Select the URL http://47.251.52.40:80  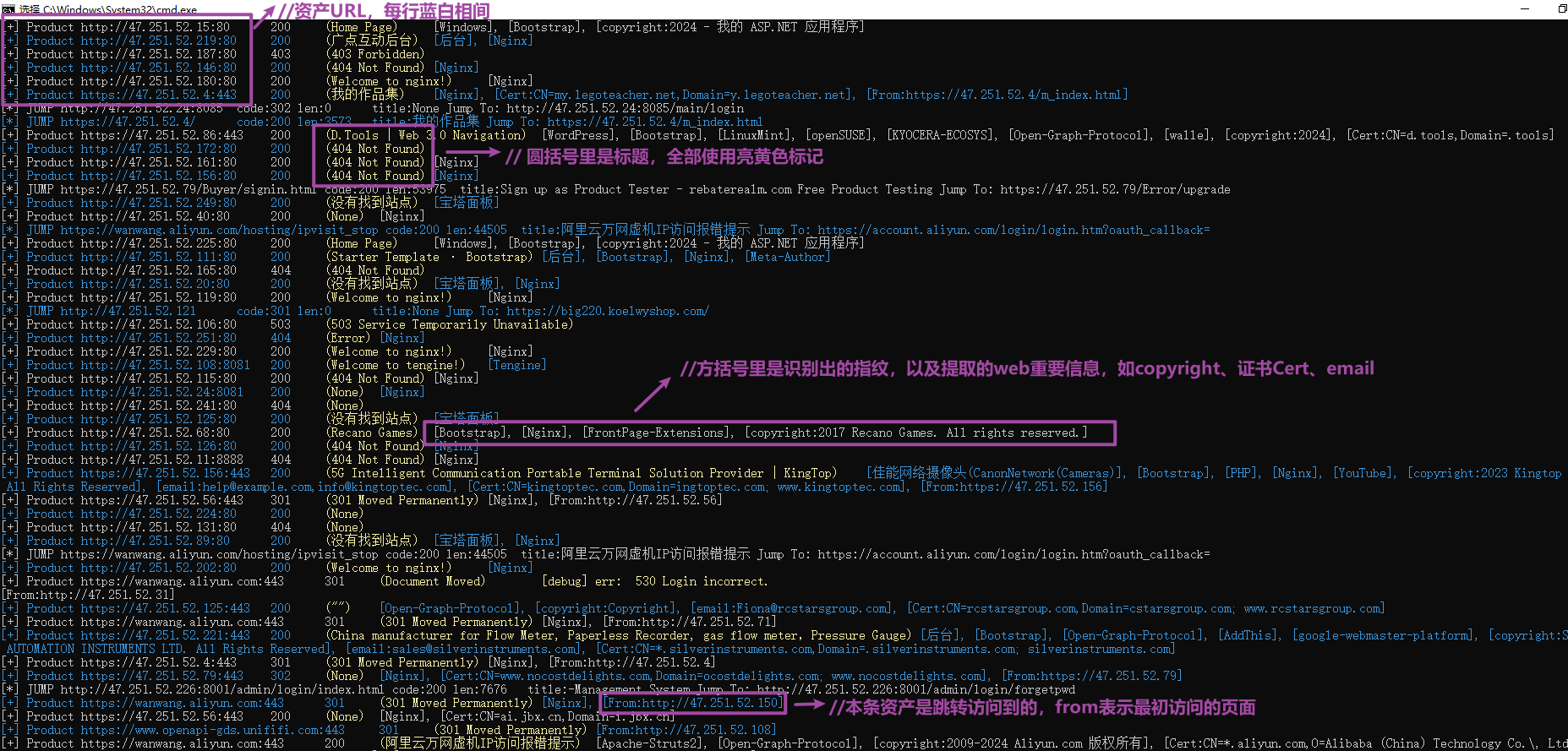tap(155, 216)
